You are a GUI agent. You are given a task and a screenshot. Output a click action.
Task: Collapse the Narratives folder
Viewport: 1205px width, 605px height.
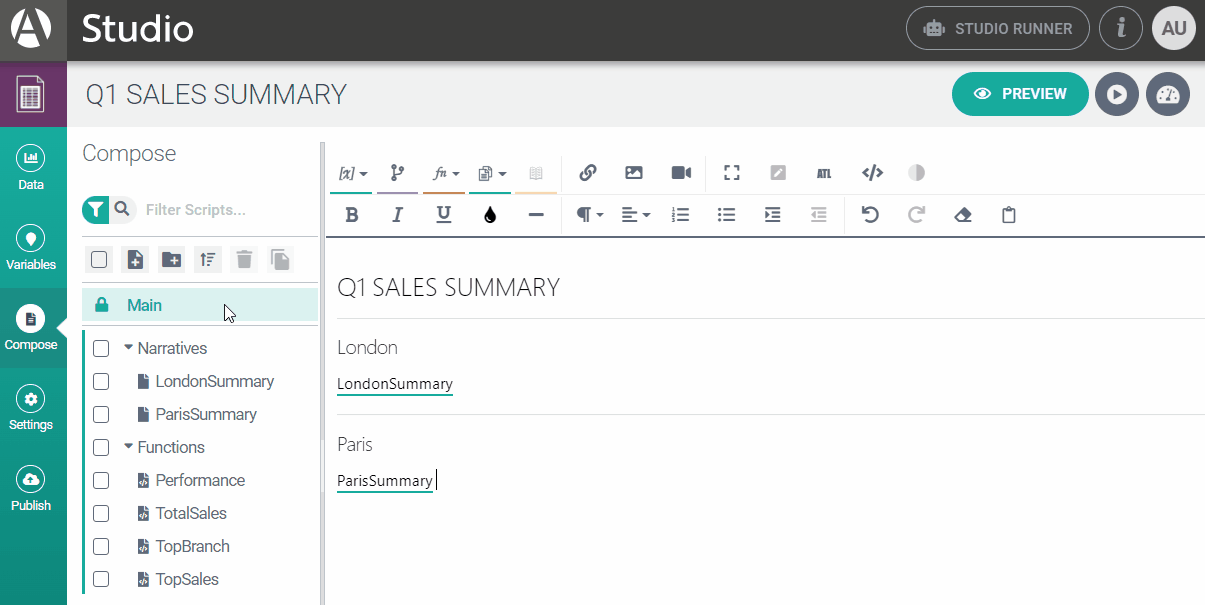[128, 348]
